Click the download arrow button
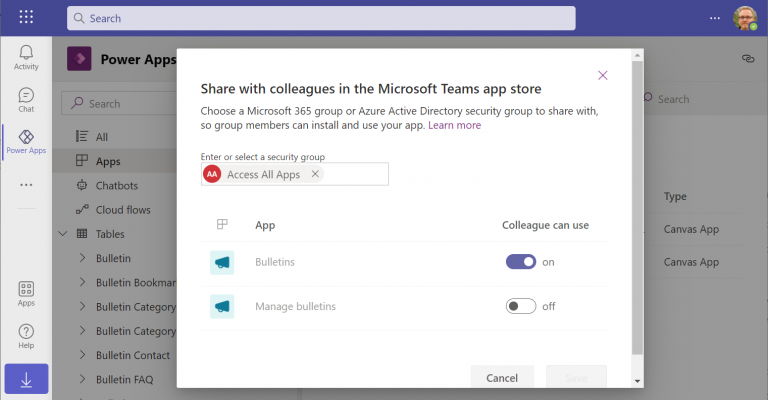 point(26,380)
